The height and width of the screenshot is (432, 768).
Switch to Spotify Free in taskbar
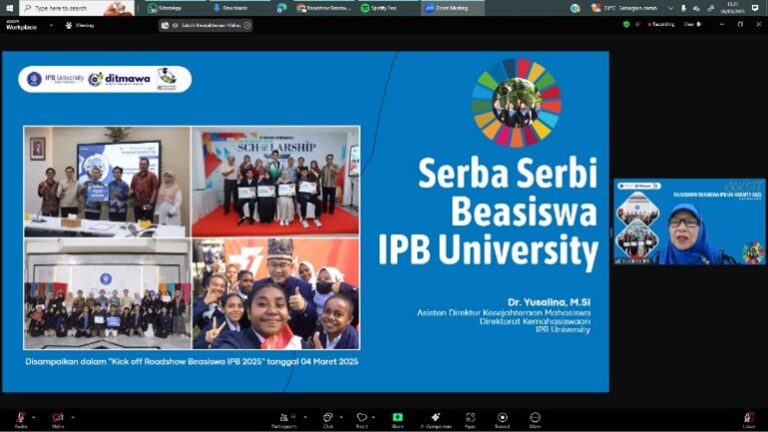pos(380,7)
